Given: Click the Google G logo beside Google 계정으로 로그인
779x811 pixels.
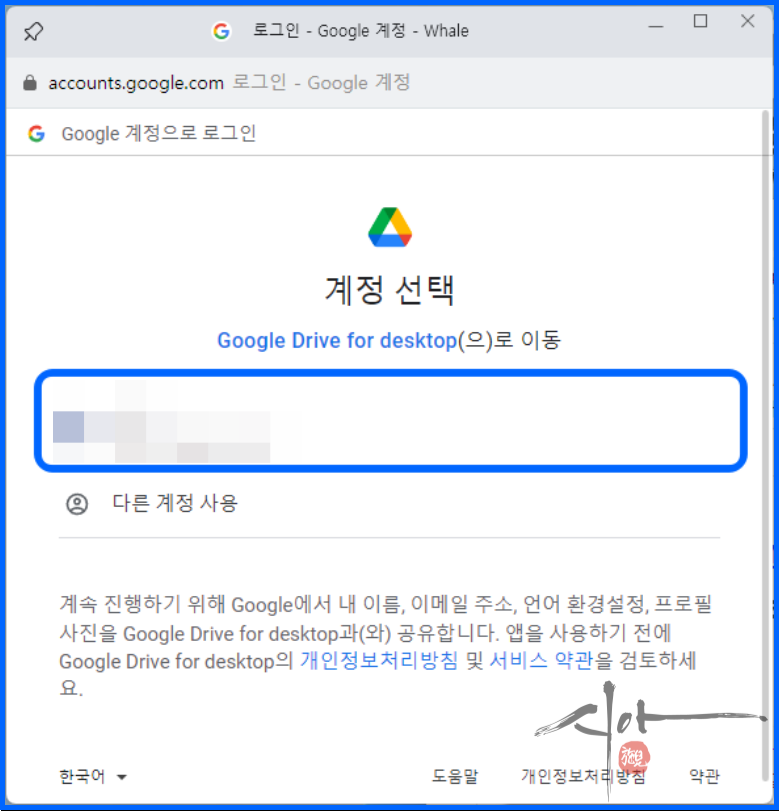Looking at the screenshot, I should [36, 134].
